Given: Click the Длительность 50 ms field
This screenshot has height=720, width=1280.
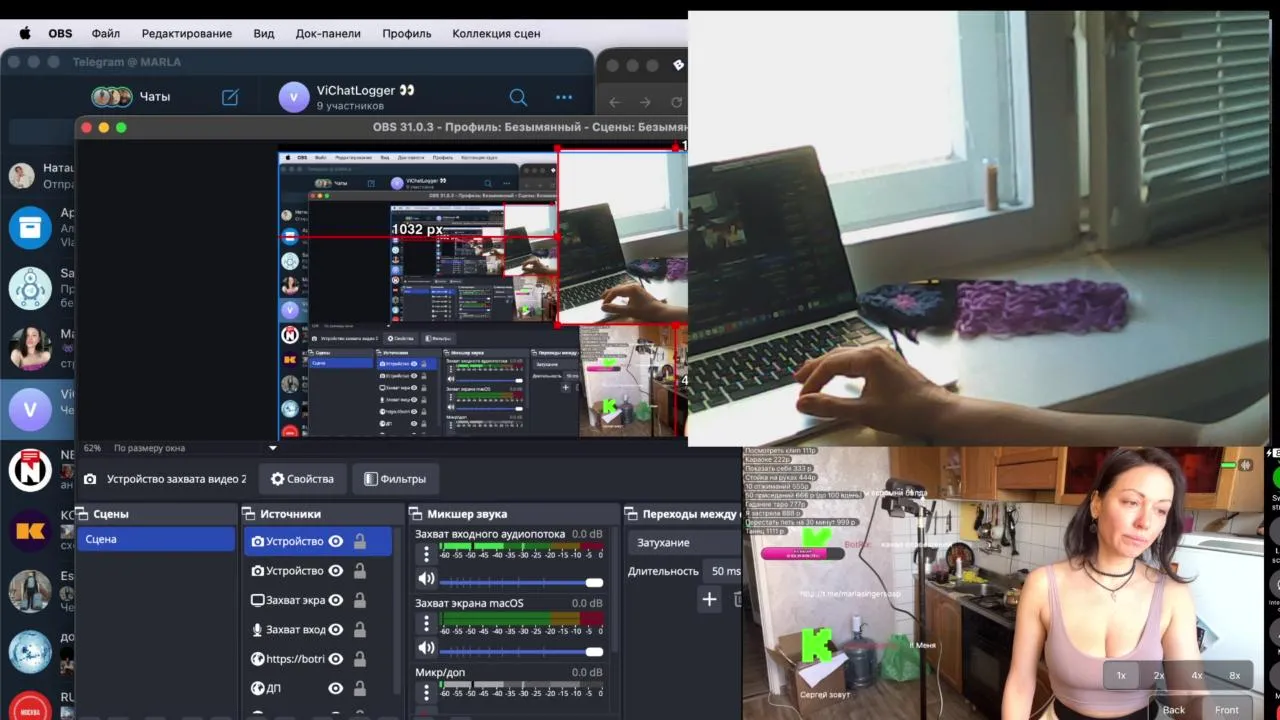Looking at the screenshot, I should click(x=724, y=571).
